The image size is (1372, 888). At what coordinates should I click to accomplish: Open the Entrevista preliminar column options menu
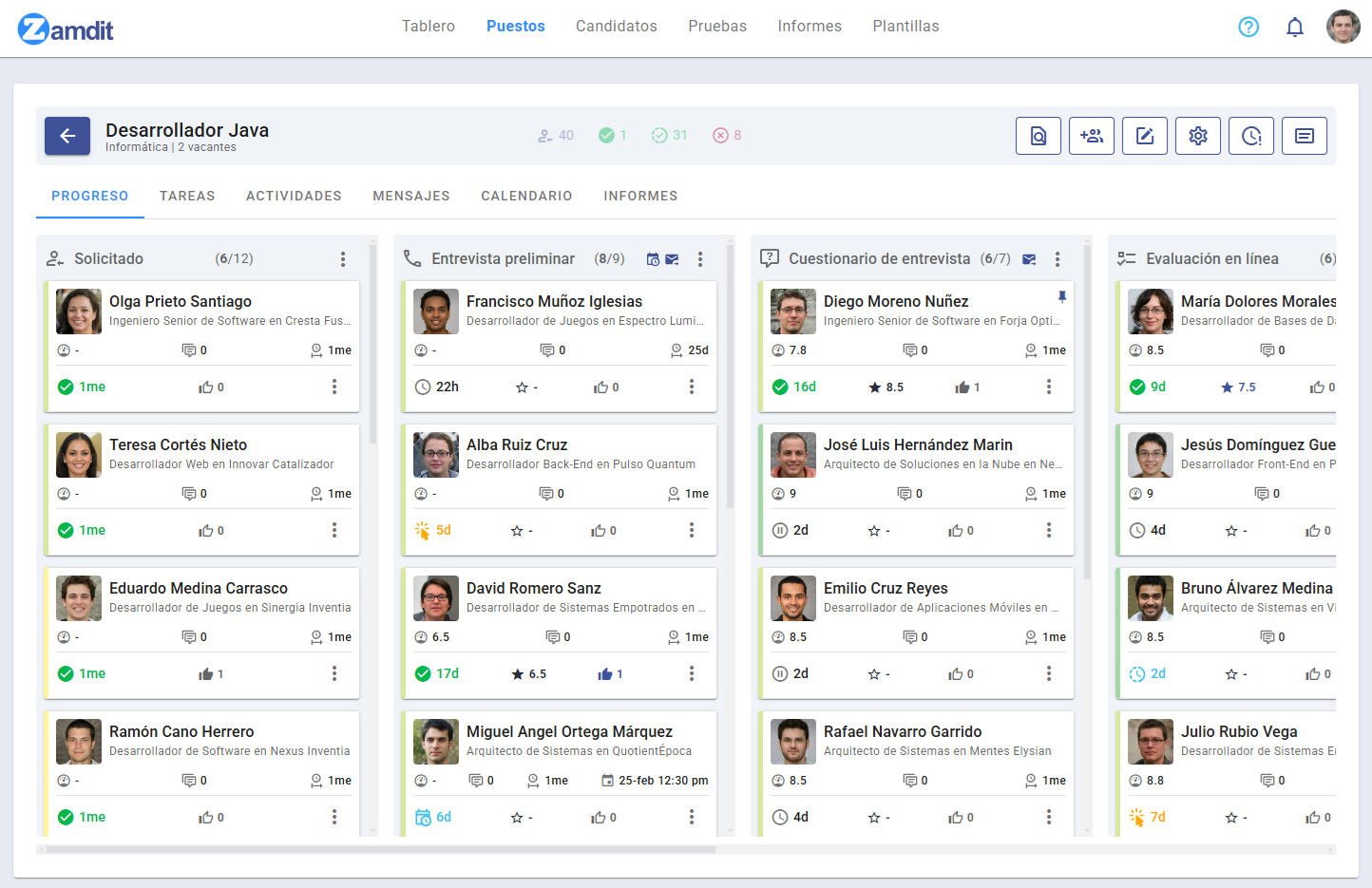[700, 259]
